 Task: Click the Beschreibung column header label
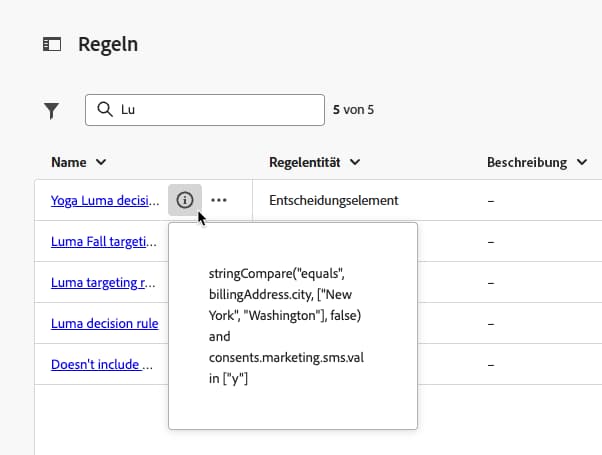[527, 162]
